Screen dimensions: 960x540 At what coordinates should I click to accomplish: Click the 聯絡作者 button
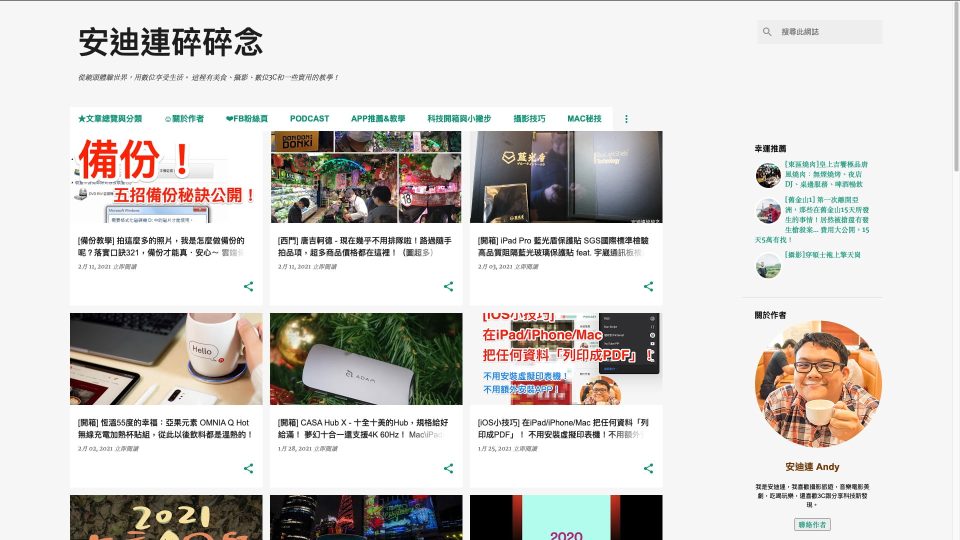tap(812, 525)
